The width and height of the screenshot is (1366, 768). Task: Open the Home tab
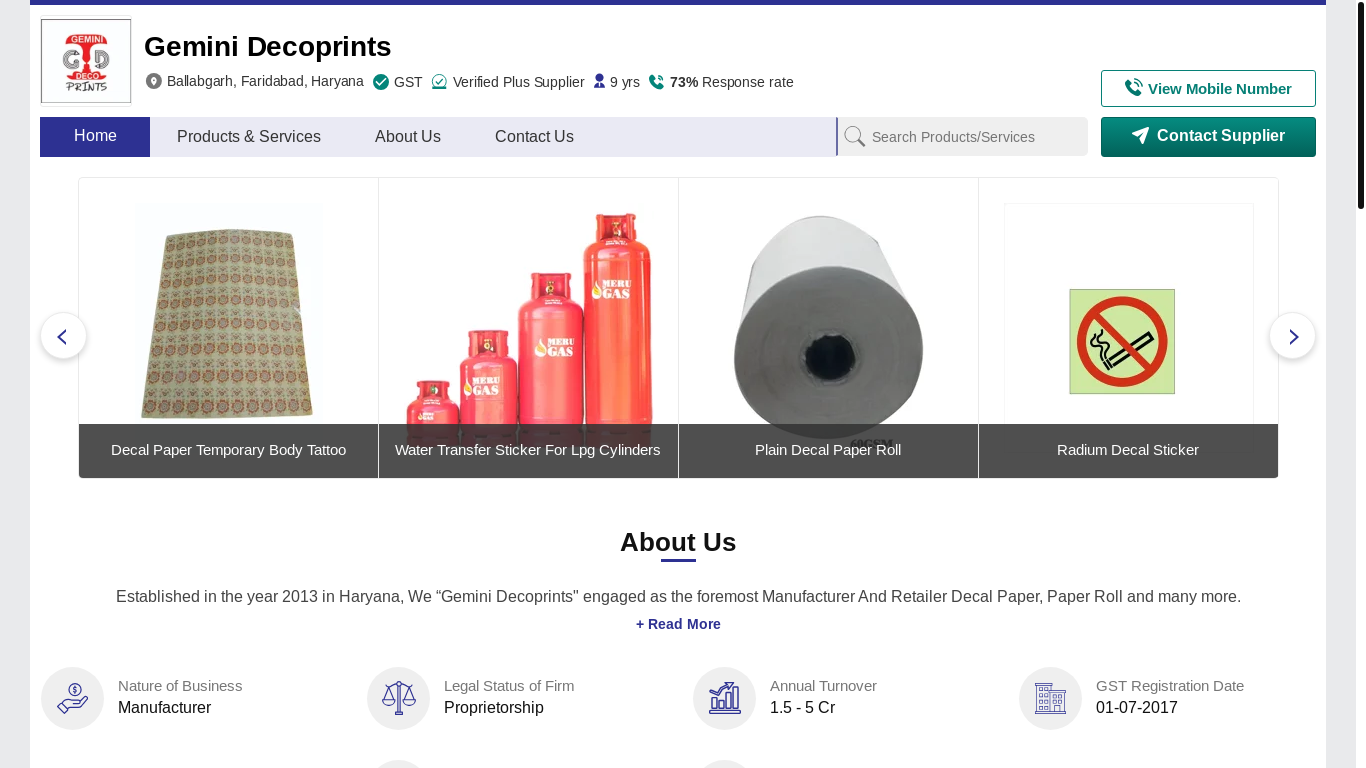[x=95, y=137]
